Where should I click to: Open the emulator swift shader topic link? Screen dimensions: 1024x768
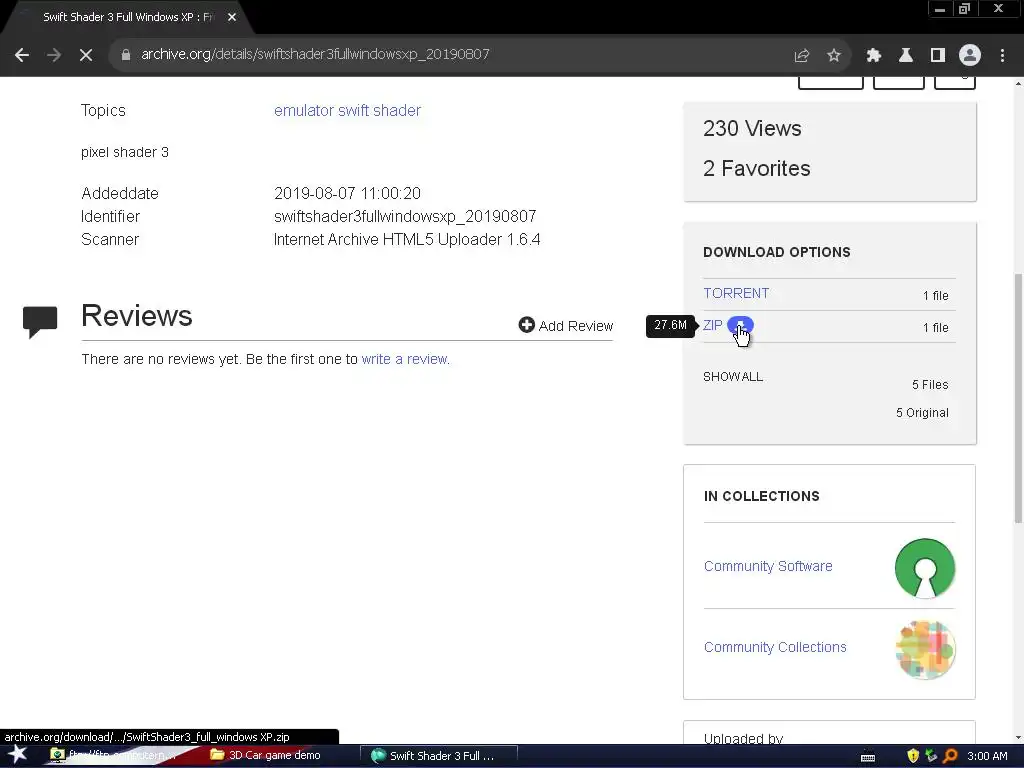[x=347, y=110]
